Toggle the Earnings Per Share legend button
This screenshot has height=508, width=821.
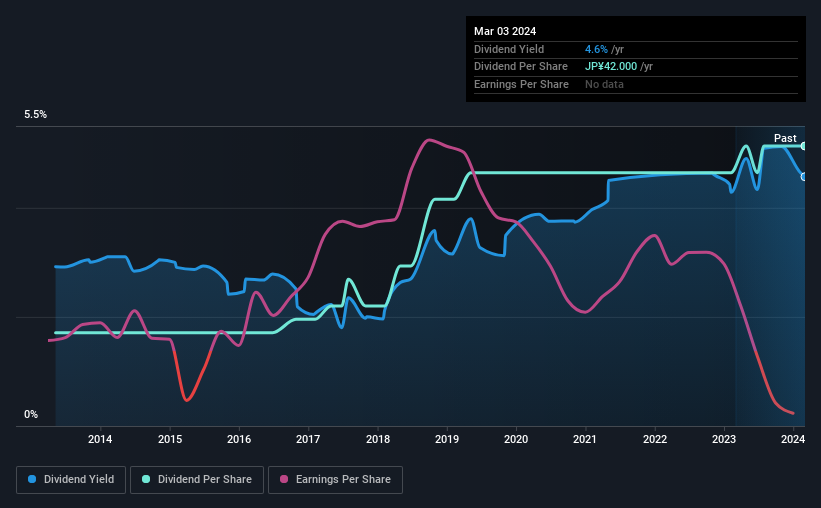coord(335,480)
